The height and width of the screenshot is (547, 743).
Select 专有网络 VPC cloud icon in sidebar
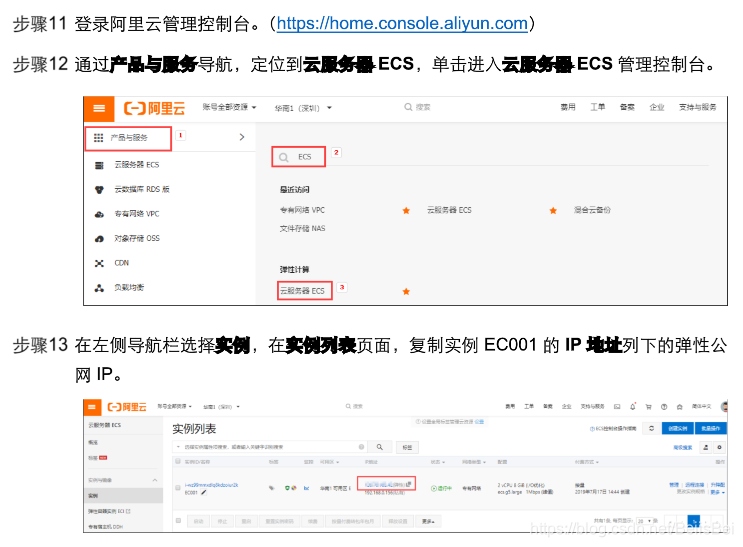pos(99,214)
